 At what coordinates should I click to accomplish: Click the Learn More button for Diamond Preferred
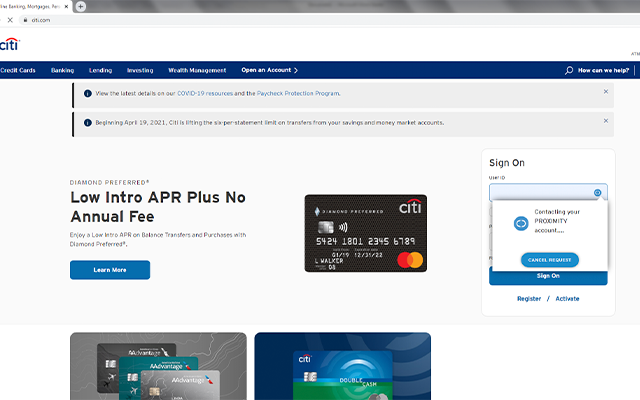pos(110,270)
